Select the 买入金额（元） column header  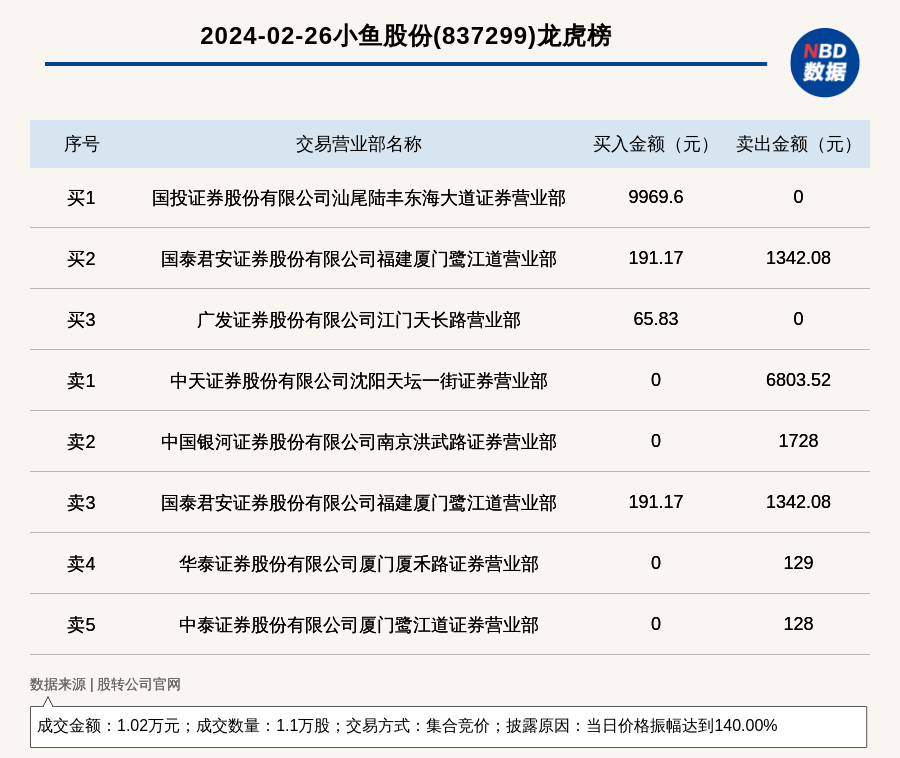[655, 144]
